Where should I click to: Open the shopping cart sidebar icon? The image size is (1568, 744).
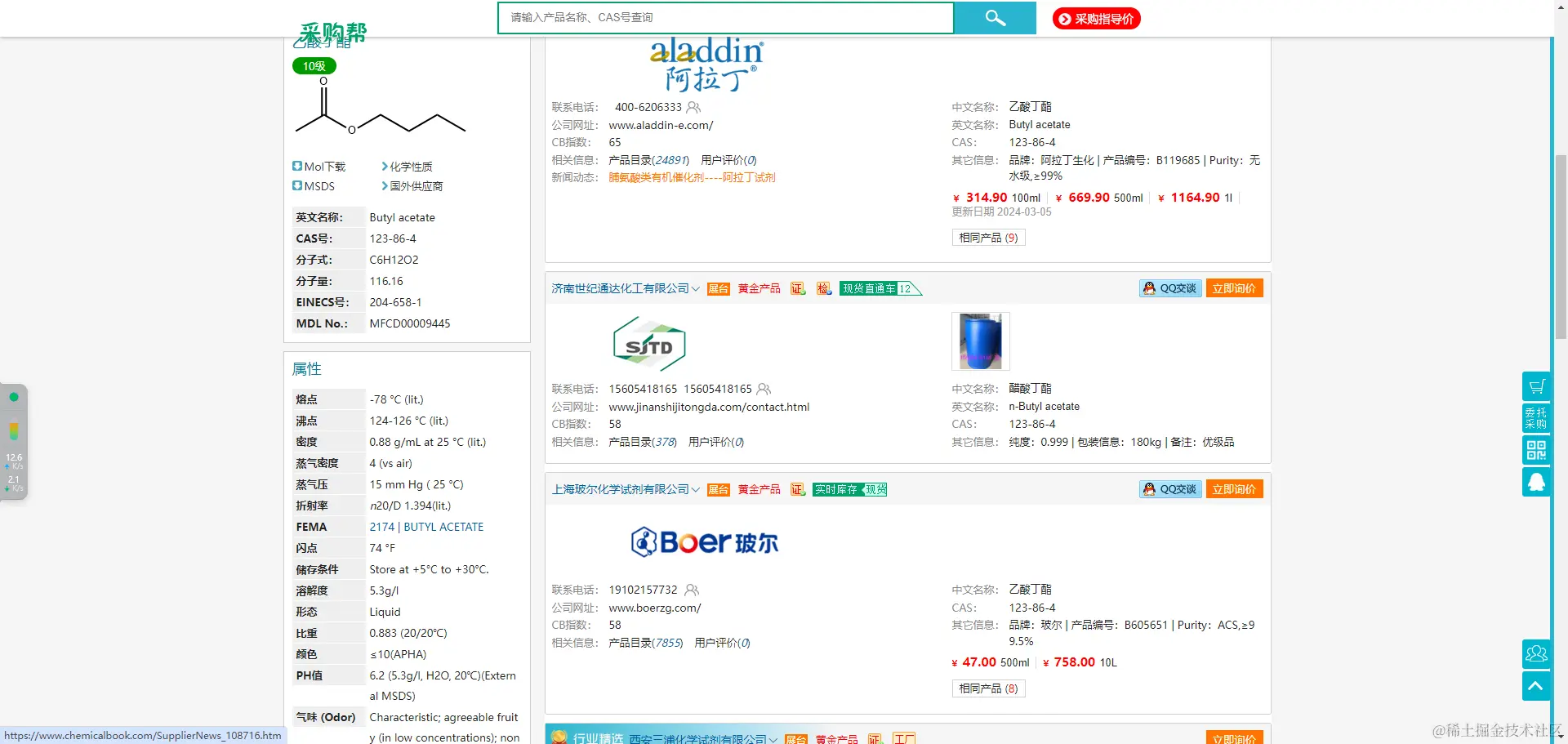(x=1536, y=386)
